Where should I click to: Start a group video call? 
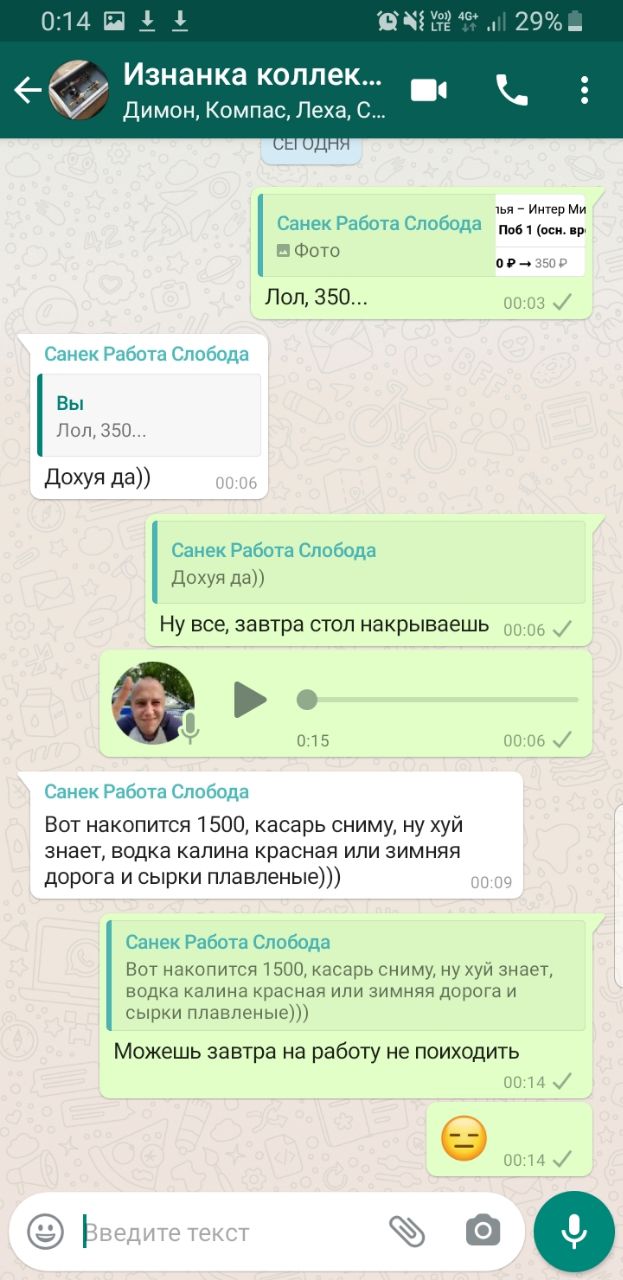[430, 91]
